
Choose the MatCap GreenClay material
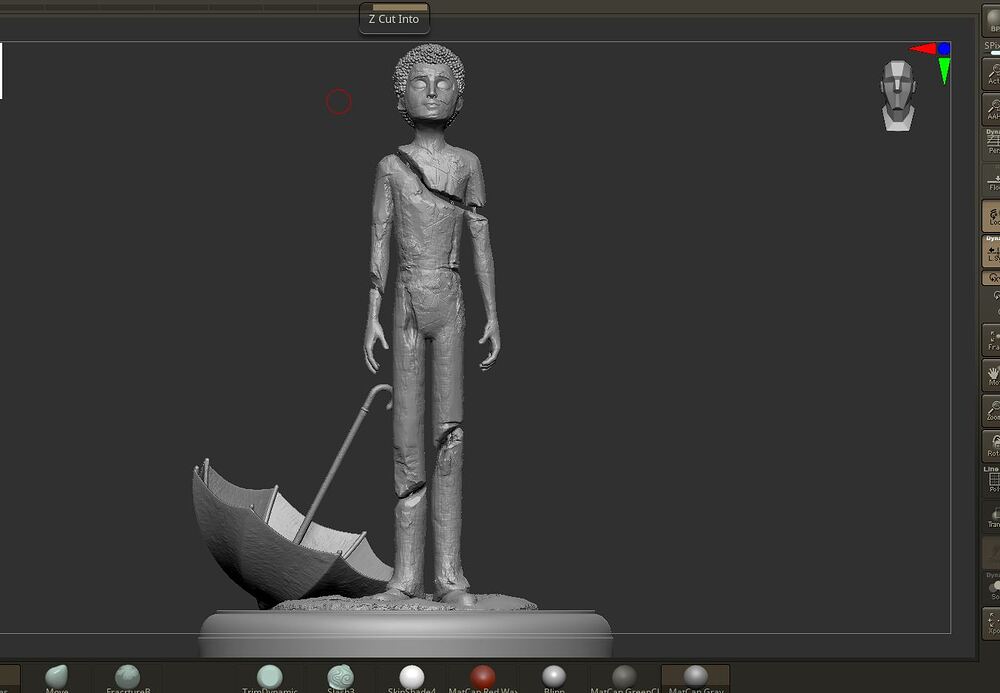click(x=624, y=678)
